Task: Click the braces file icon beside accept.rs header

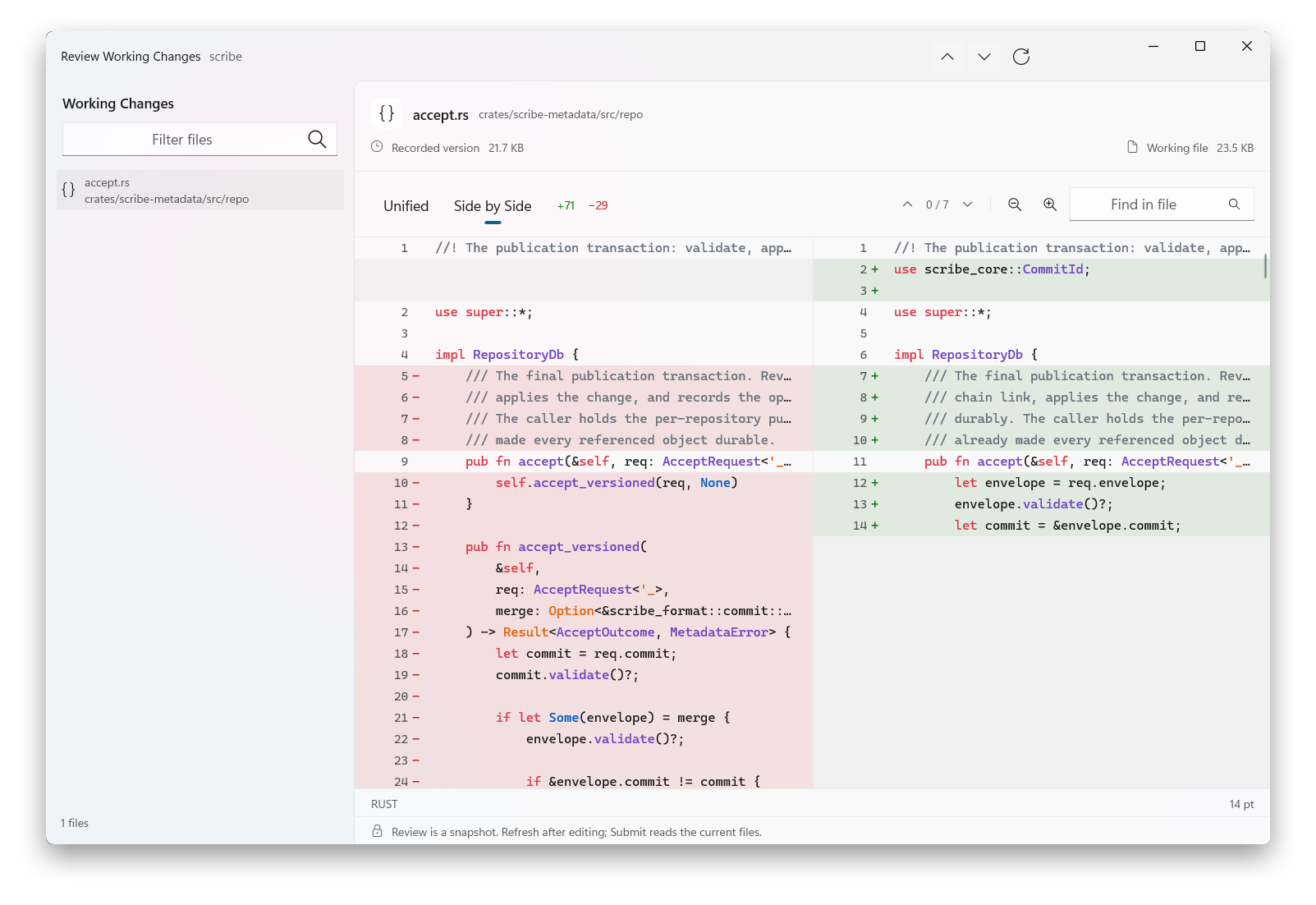Action: [x=387, y=113]
